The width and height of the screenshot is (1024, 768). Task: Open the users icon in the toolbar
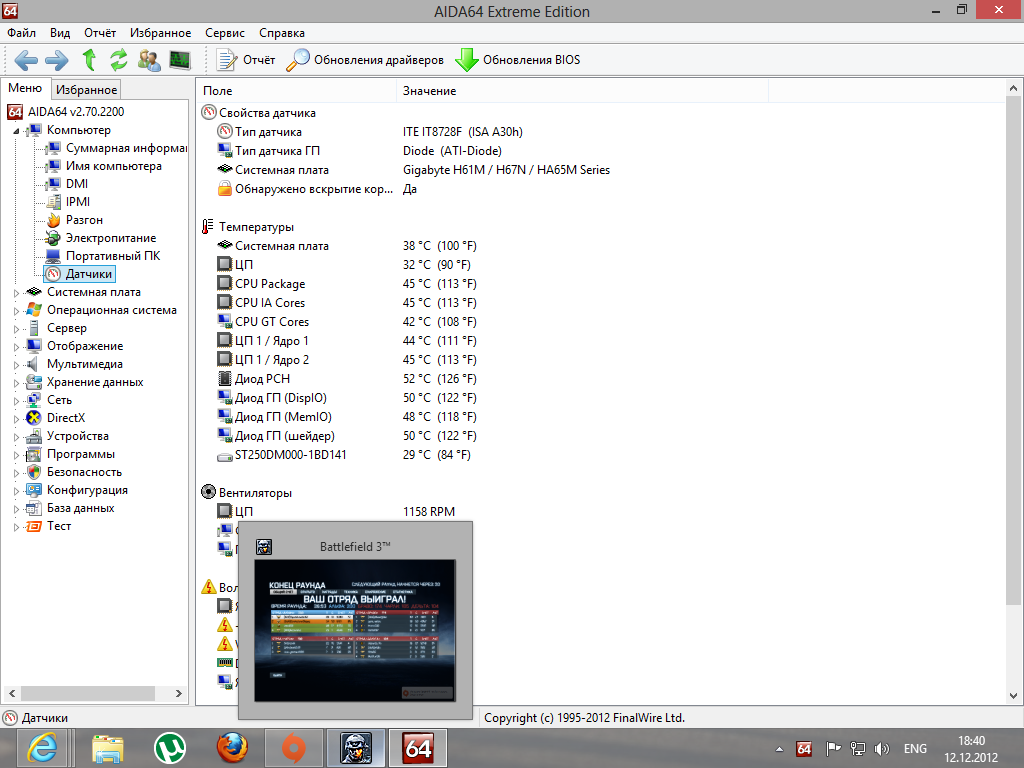pos(150,60)
